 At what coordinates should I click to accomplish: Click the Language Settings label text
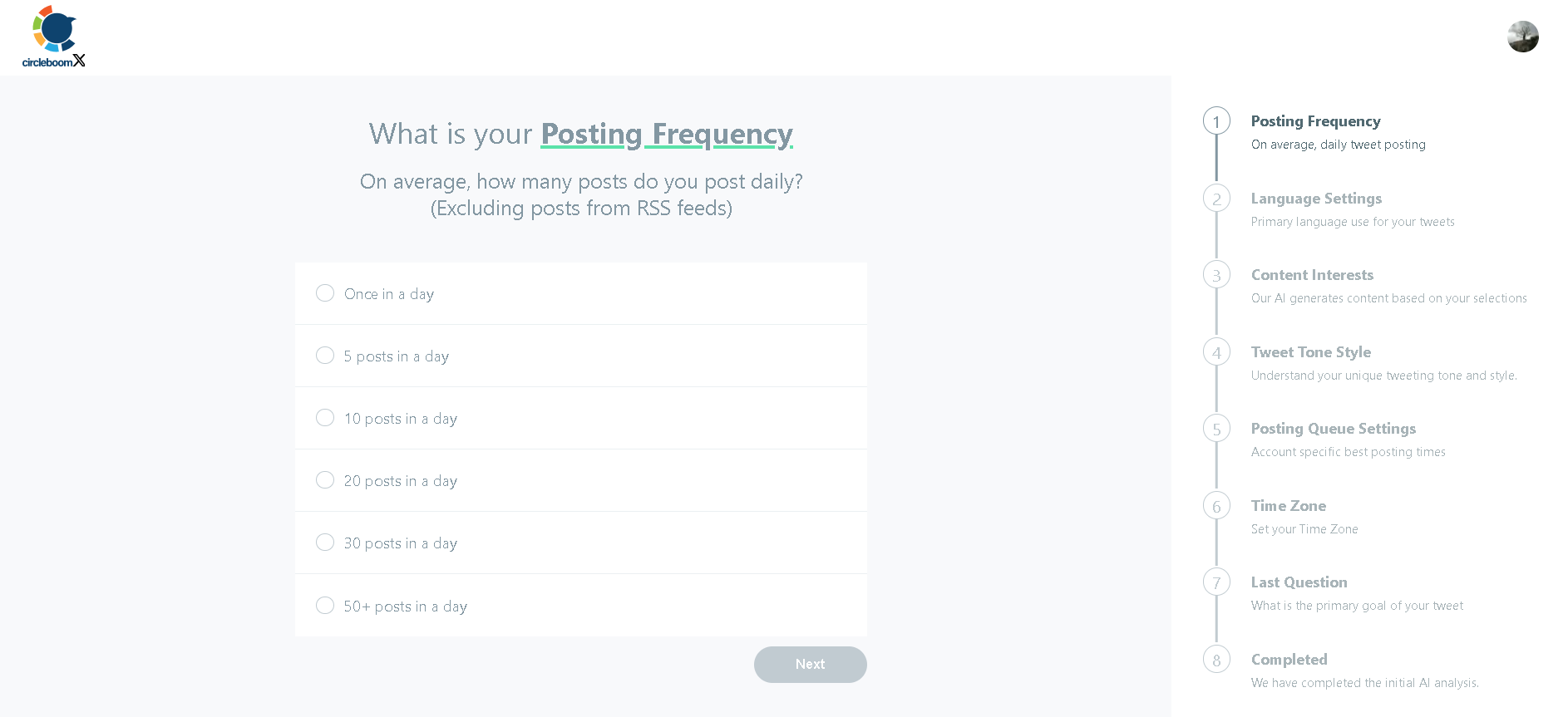(1316, 199)
